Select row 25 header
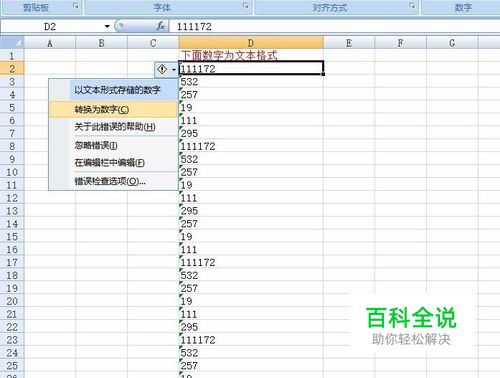 point(12,366)
